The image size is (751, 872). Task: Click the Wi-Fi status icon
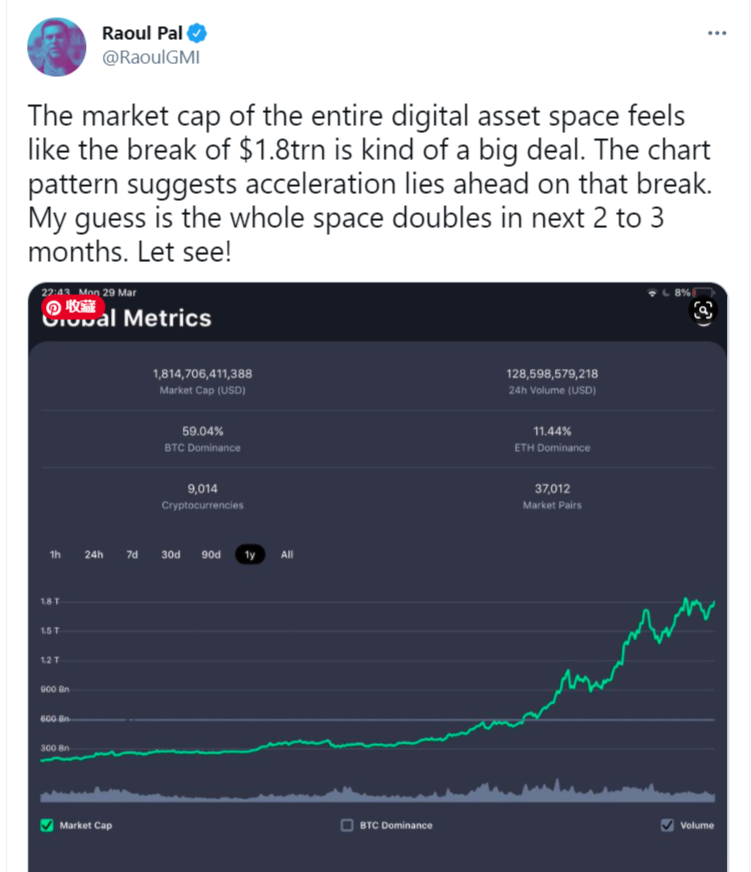coord(652,293)
